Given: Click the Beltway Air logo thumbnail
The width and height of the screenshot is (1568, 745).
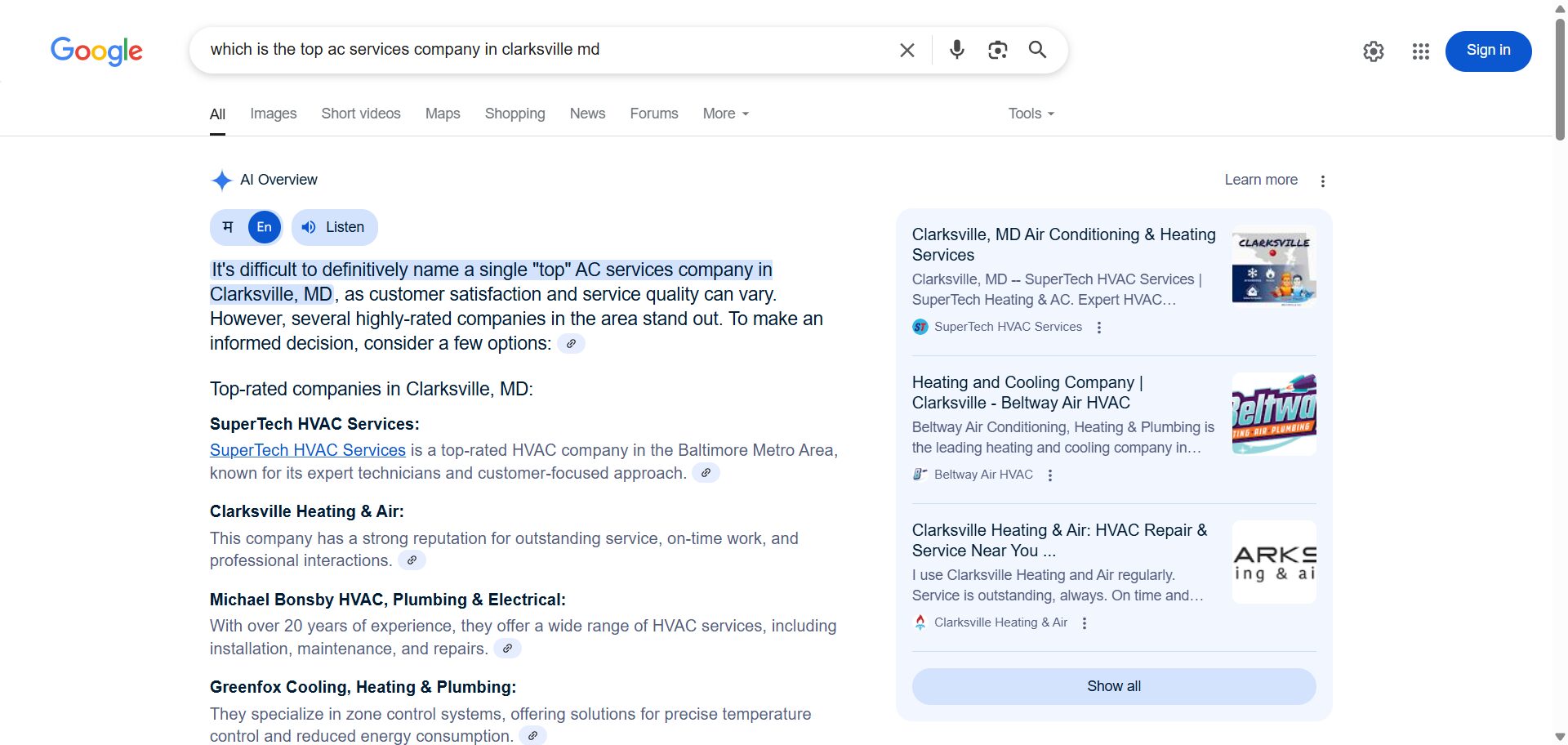Looking at the screenshot, I should click(x=1274, y=414).
